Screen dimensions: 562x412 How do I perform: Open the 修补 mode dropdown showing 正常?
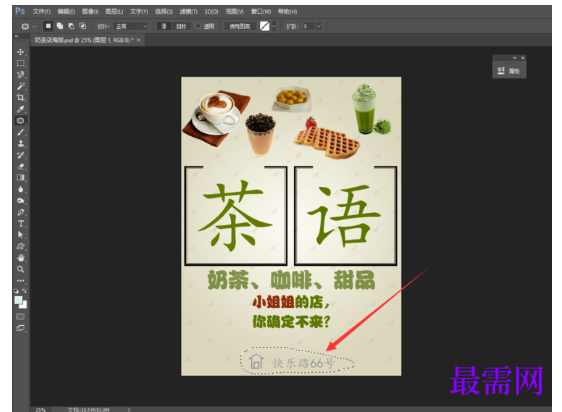tap(130, 26)
